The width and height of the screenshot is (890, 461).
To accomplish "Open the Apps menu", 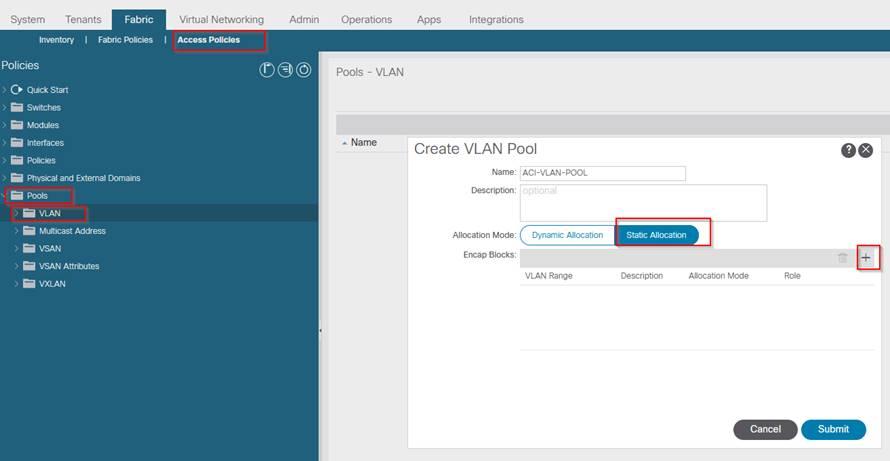I will pos(429,19).
